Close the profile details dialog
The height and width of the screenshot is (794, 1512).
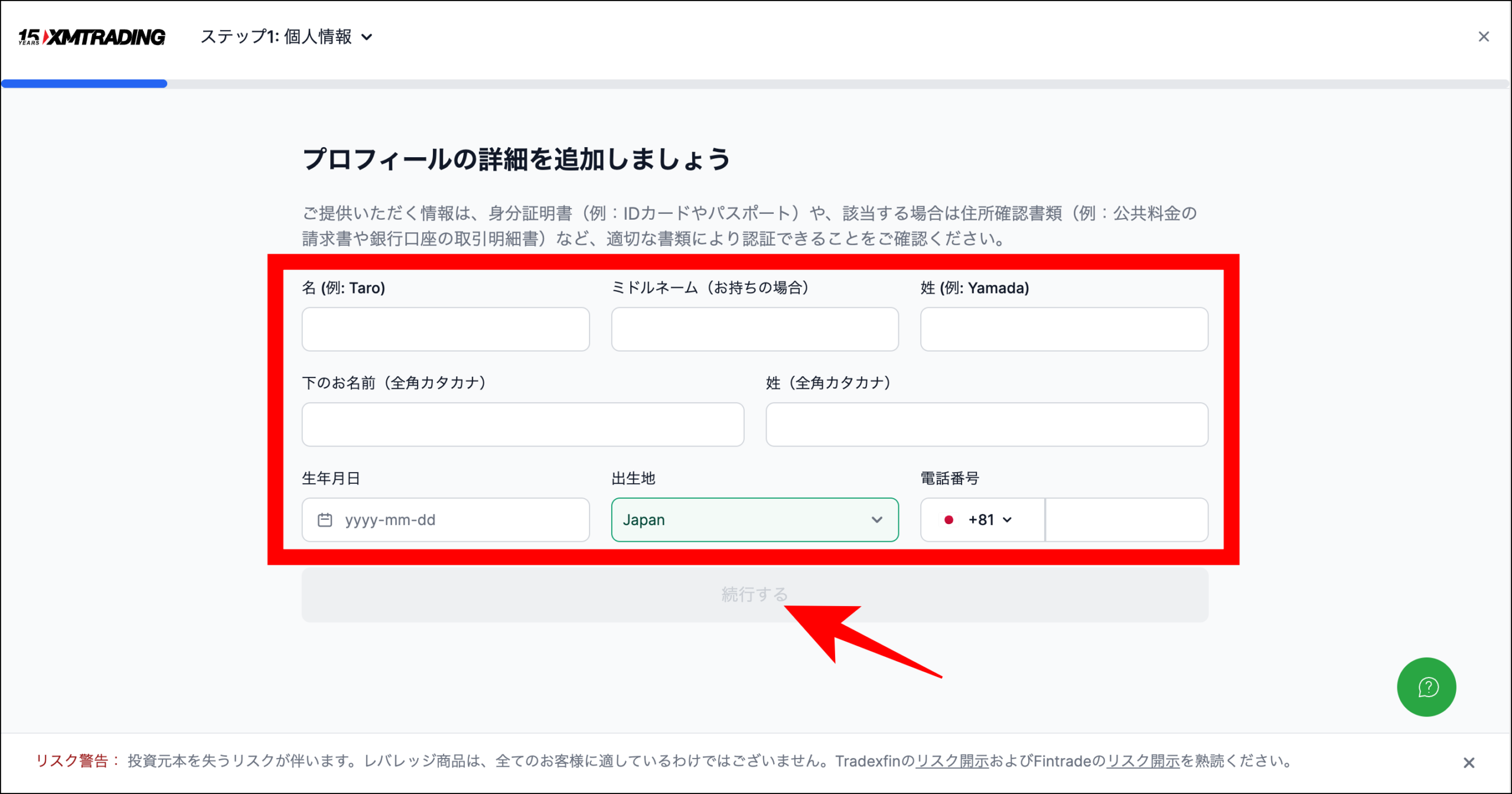pyautogui.click(x=1484, y=36)
